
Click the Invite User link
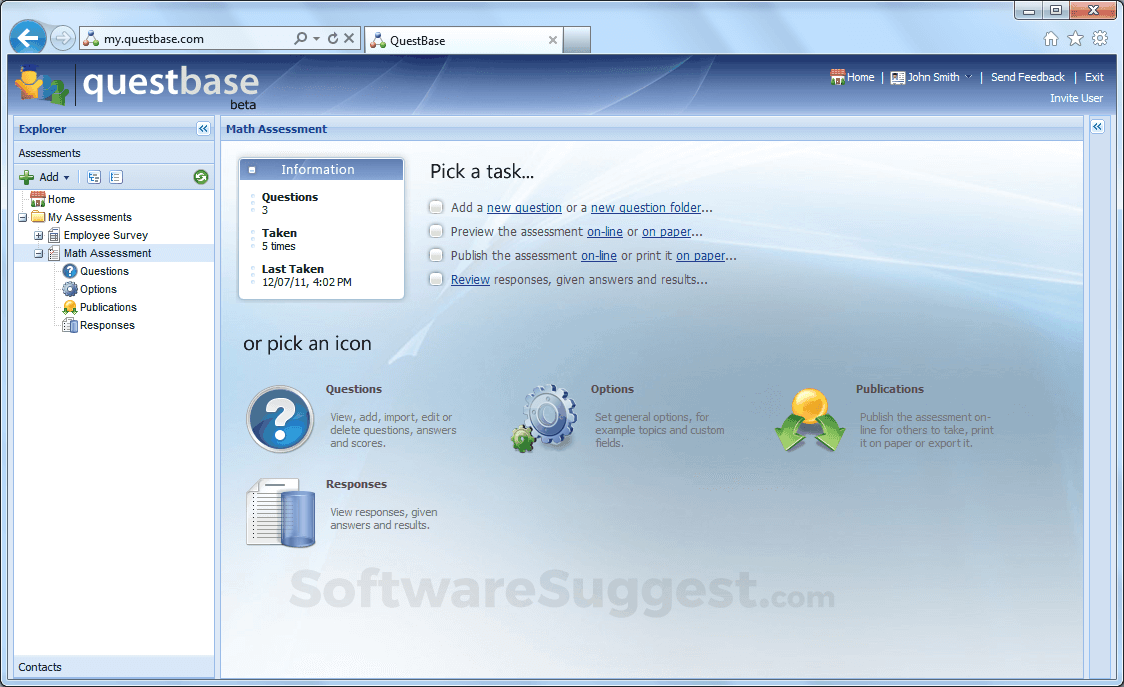click(x=1076, y=98)
